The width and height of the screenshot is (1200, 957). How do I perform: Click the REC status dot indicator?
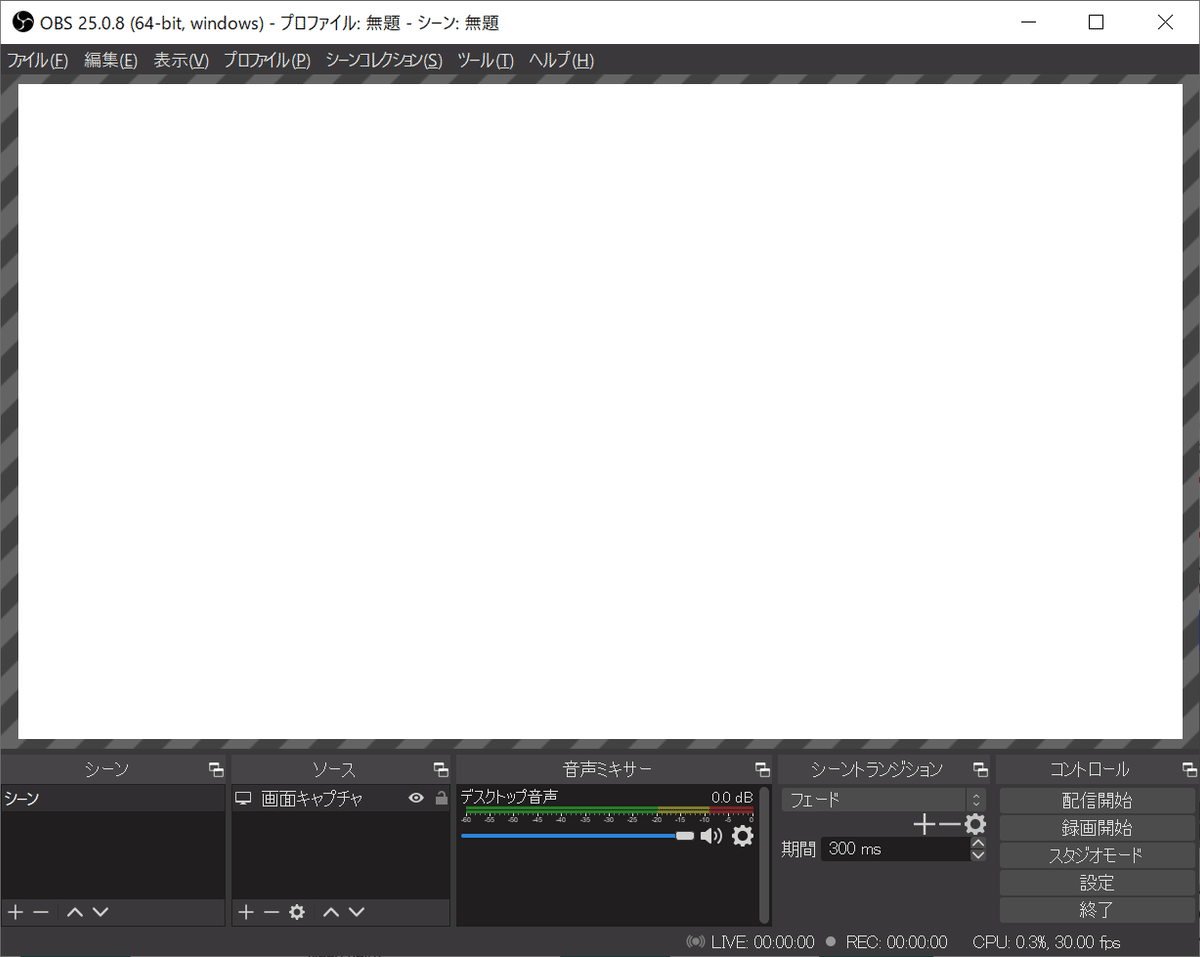830,942
